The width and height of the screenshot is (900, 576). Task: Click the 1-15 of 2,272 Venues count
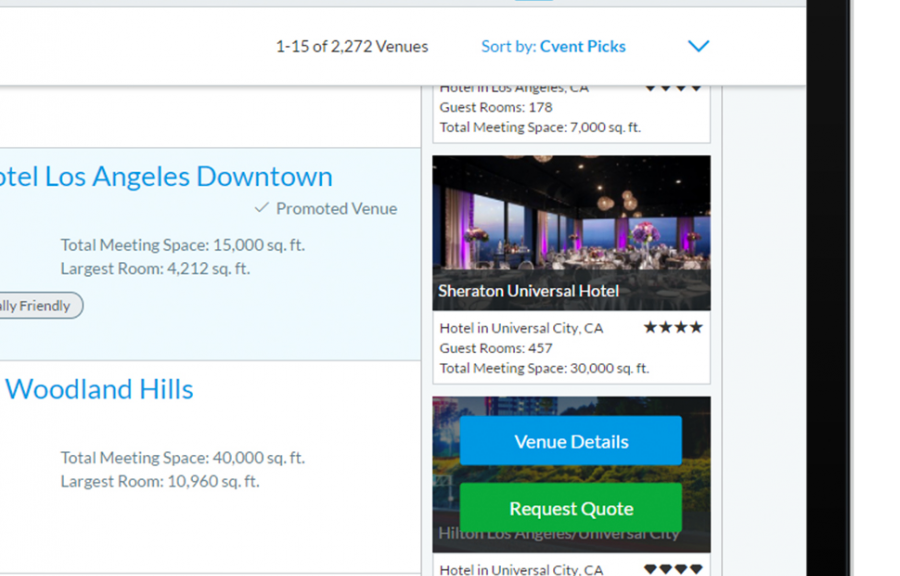pyautogui.click(x=352, y=46)
